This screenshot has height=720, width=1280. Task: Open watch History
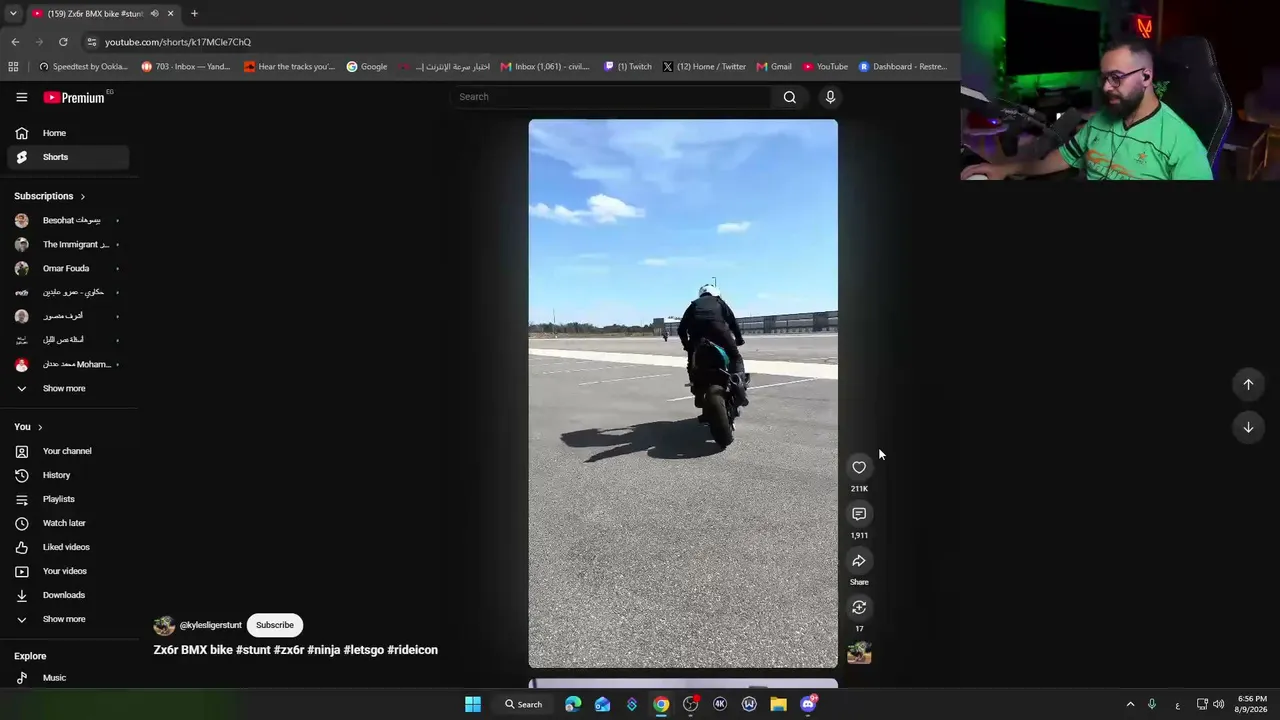[68, 475]
